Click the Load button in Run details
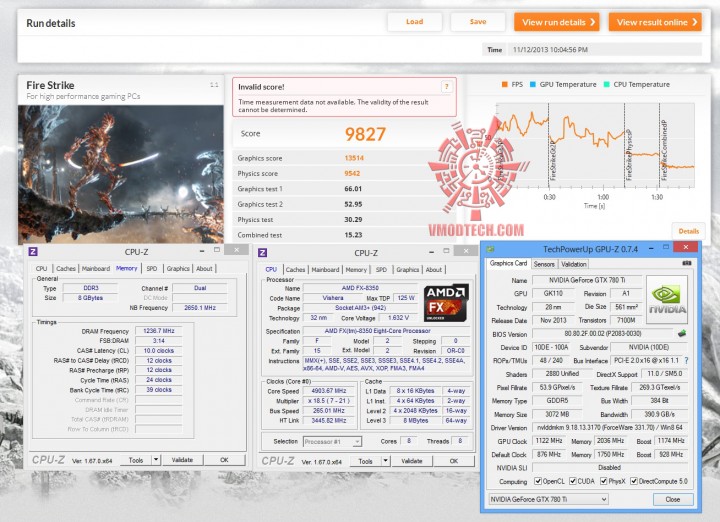Image resolution: width=720 pixels, height=522 pixels. [x=415, y=22]
